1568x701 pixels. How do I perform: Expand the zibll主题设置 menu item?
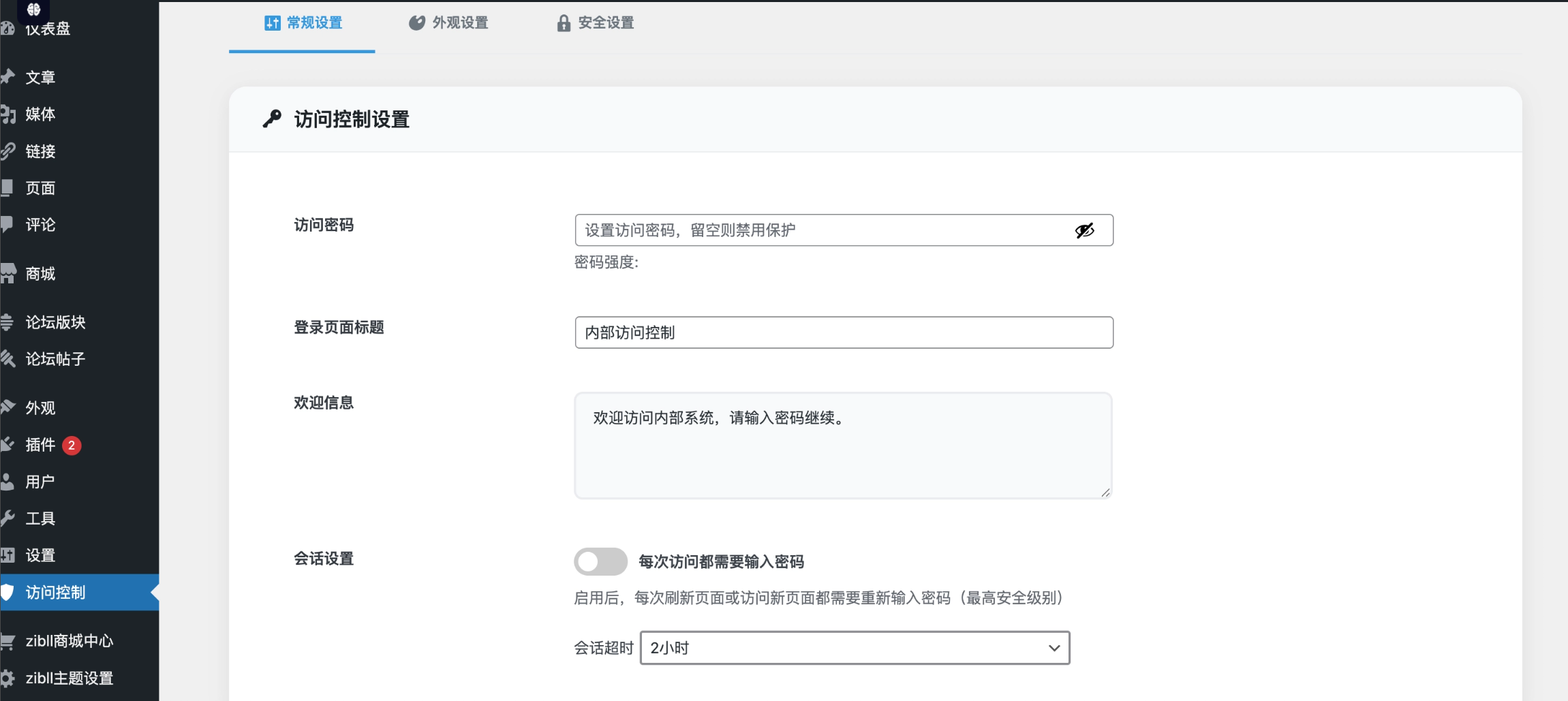(x=68, y=678)
